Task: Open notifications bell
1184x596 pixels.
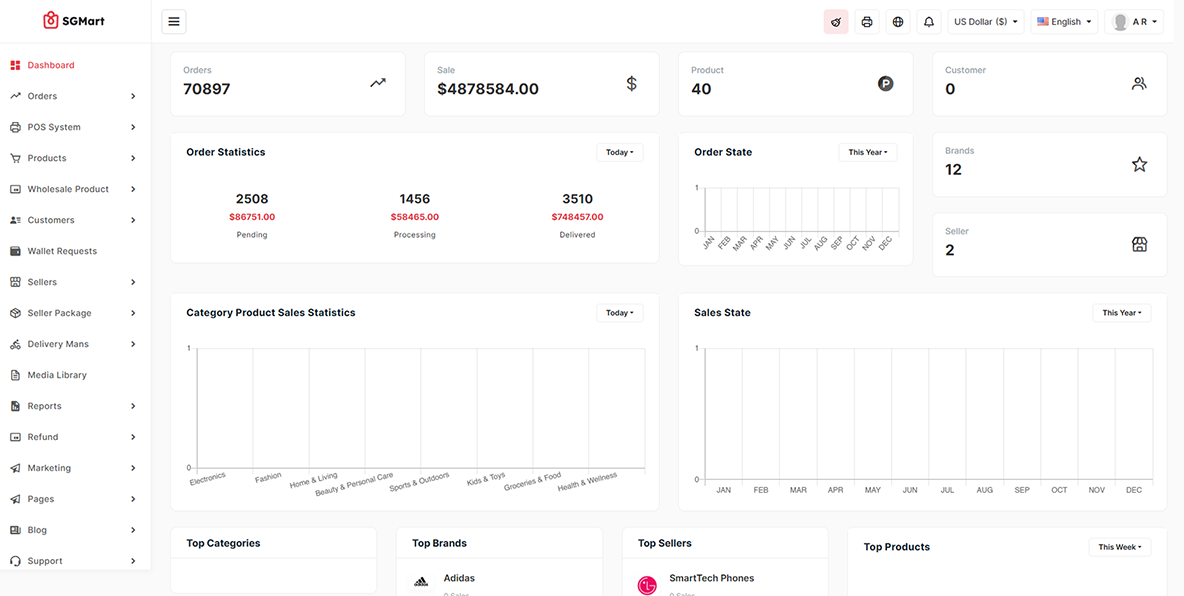Action: 929,22
